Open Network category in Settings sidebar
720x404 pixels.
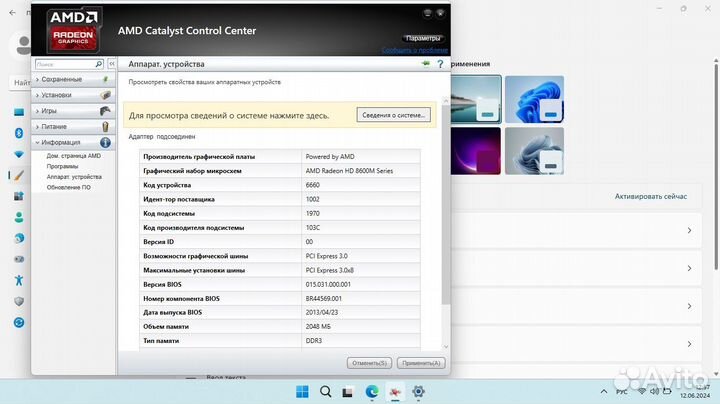point(19,154)
